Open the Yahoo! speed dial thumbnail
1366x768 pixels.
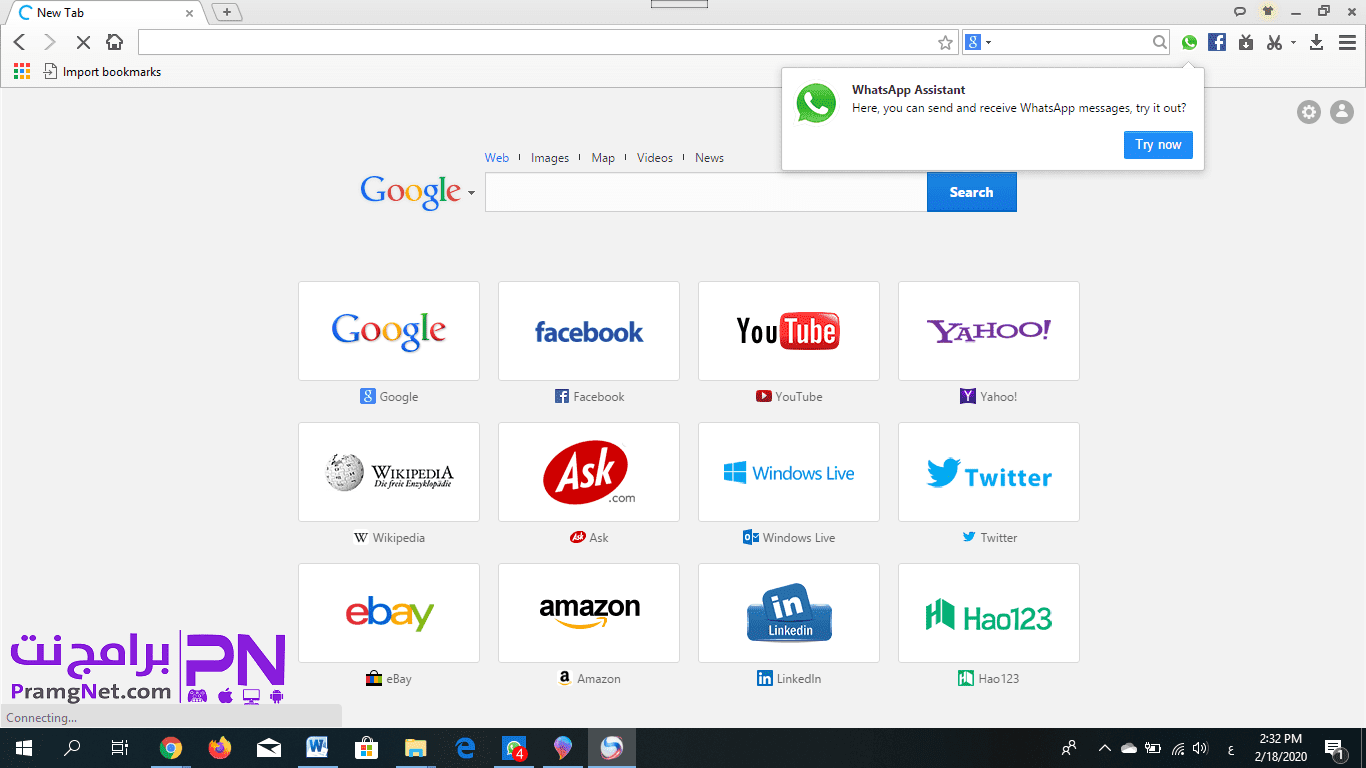(989, 331)
